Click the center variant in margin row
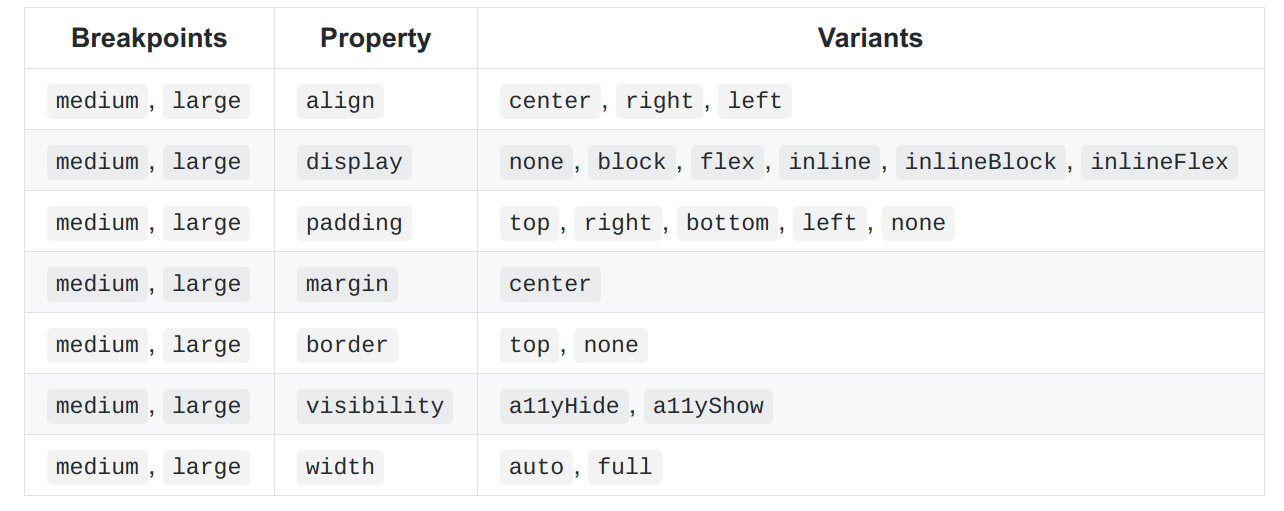 550,284
